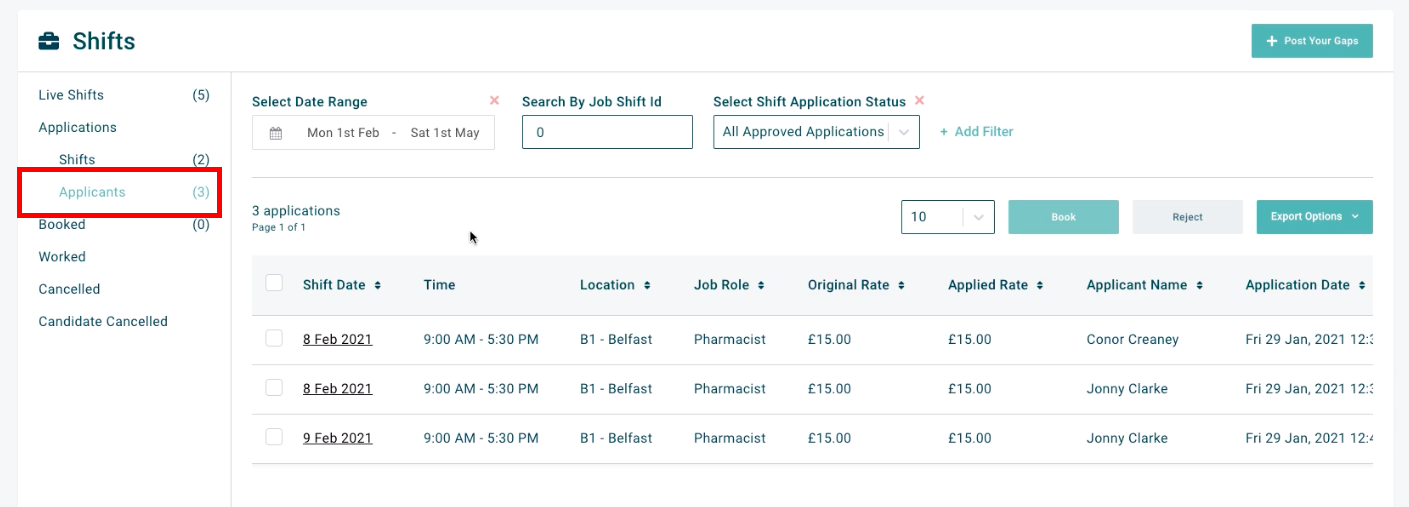Image resolution: width=1409 pixels, height=507 pixels.
Task: Open Live Shifts in sidebar
Action: click(71, 95)
